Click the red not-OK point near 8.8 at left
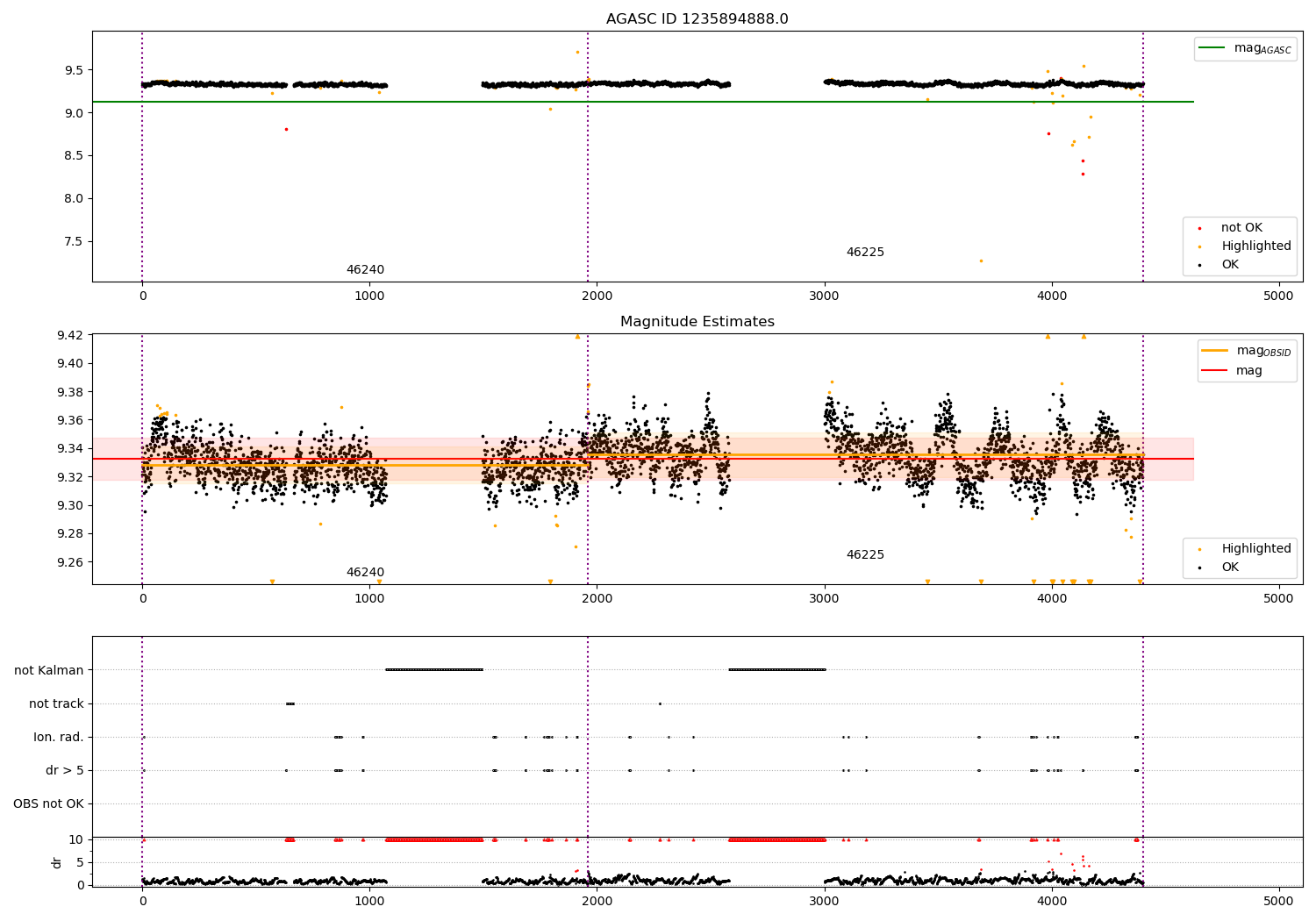1316x921 pixels. pyautogui.click(x=286, y=129)
